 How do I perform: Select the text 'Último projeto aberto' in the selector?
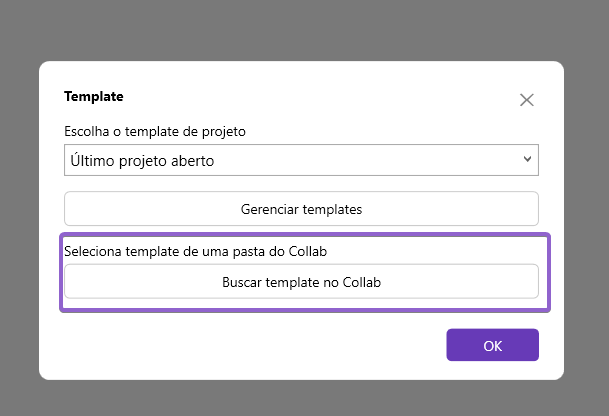coord(142,161)
